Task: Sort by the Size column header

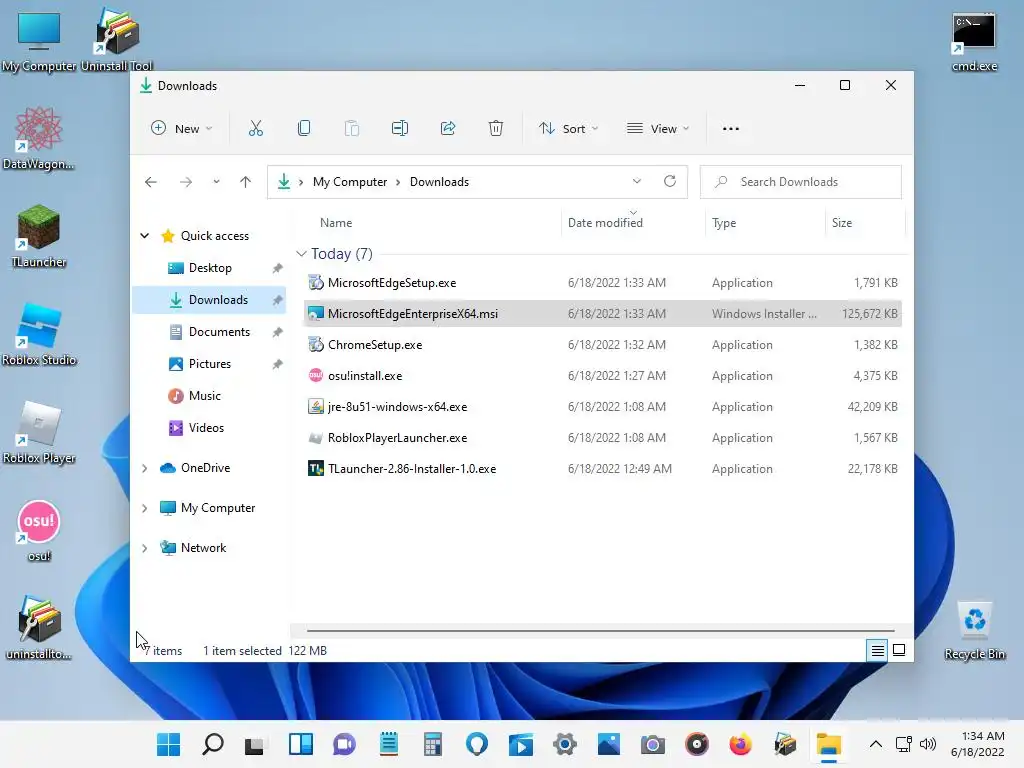Action: (x=842, y=223)
